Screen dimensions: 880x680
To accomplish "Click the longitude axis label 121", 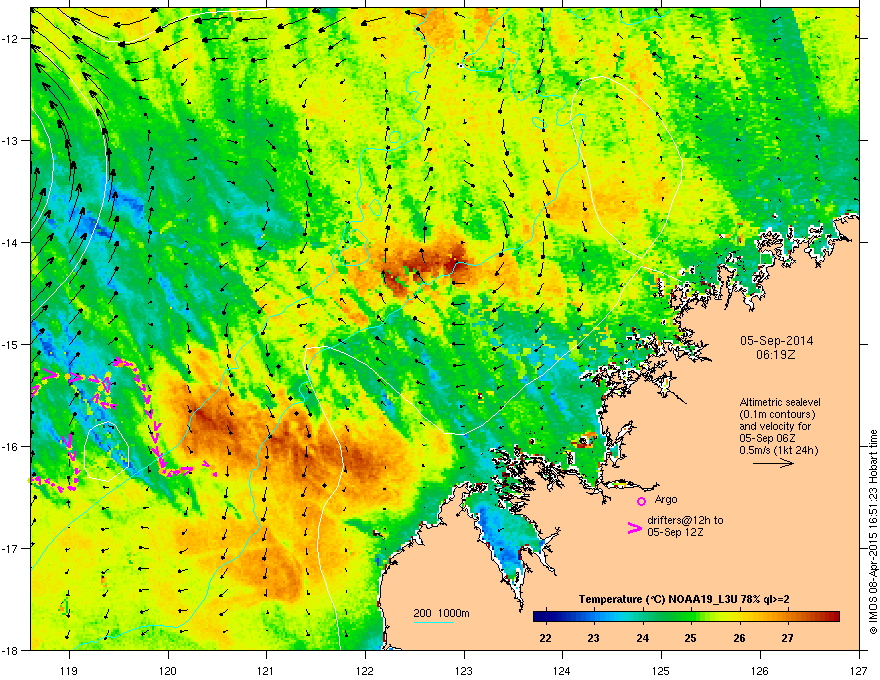I will [266, 670].
